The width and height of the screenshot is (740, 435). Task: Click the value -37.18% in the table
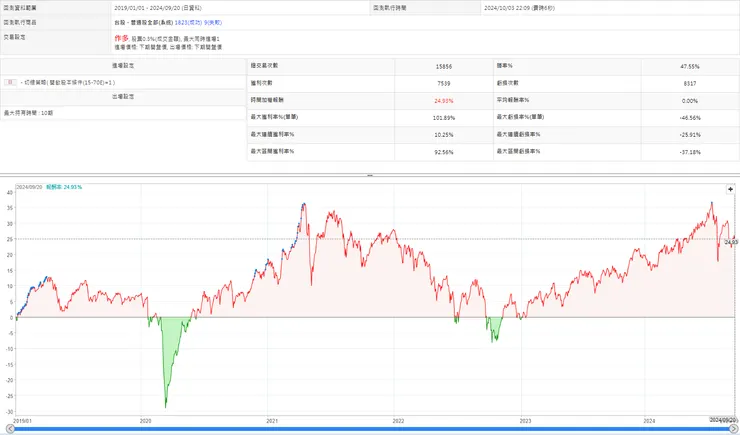[x=690, y=152]
